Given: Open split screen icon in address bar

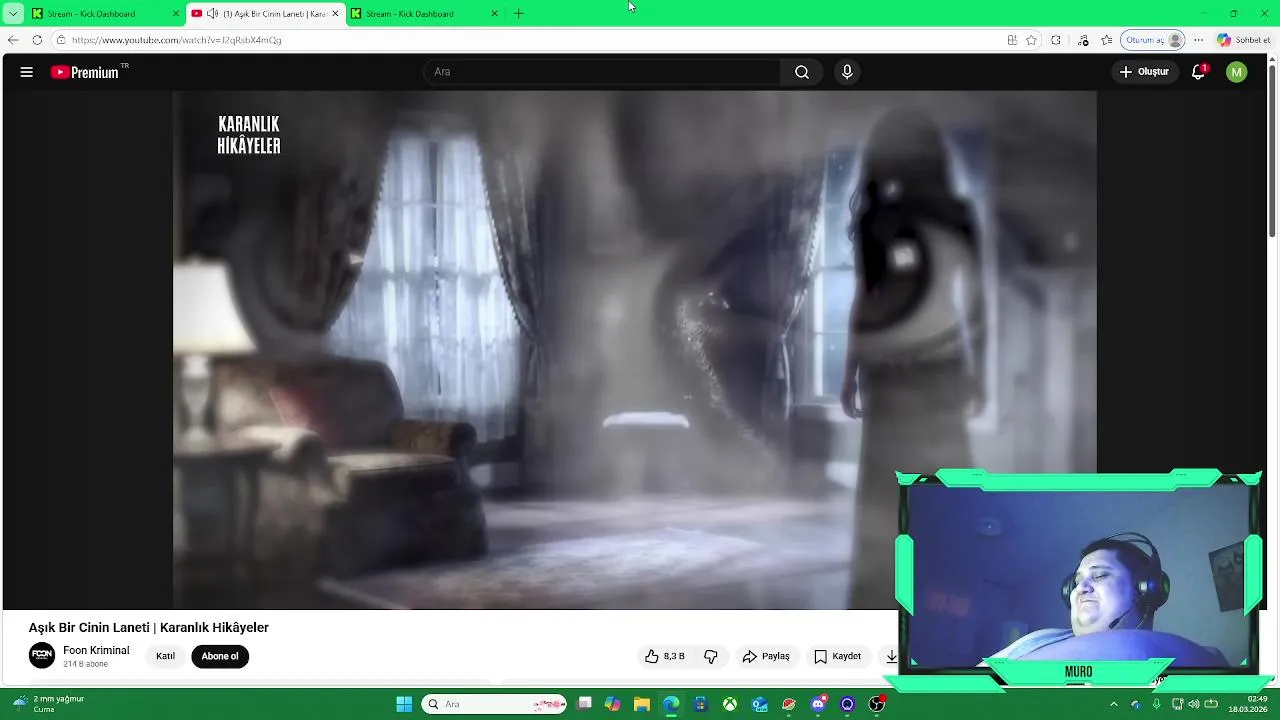Looking at the screenshot, I should (1012, 40).
